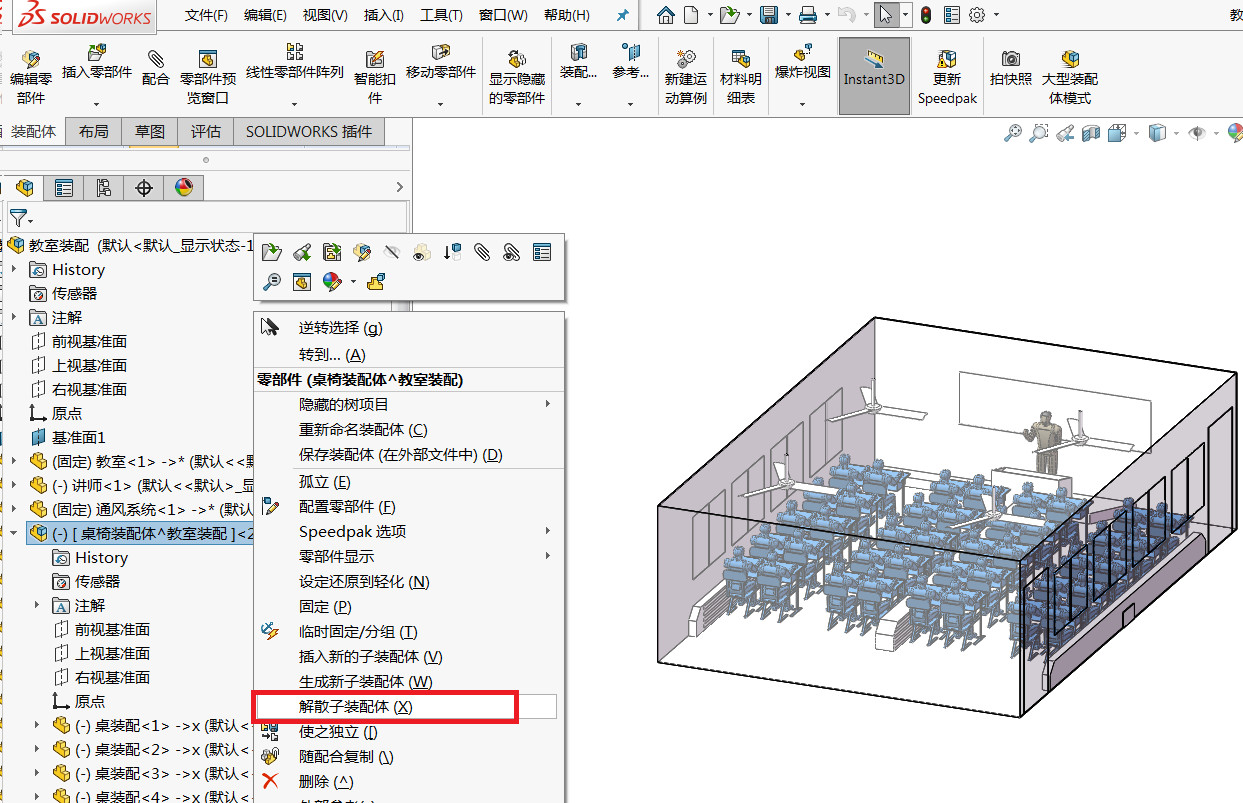Click Zoom to Fit icon in view toolbar

tap(1013, 133)
